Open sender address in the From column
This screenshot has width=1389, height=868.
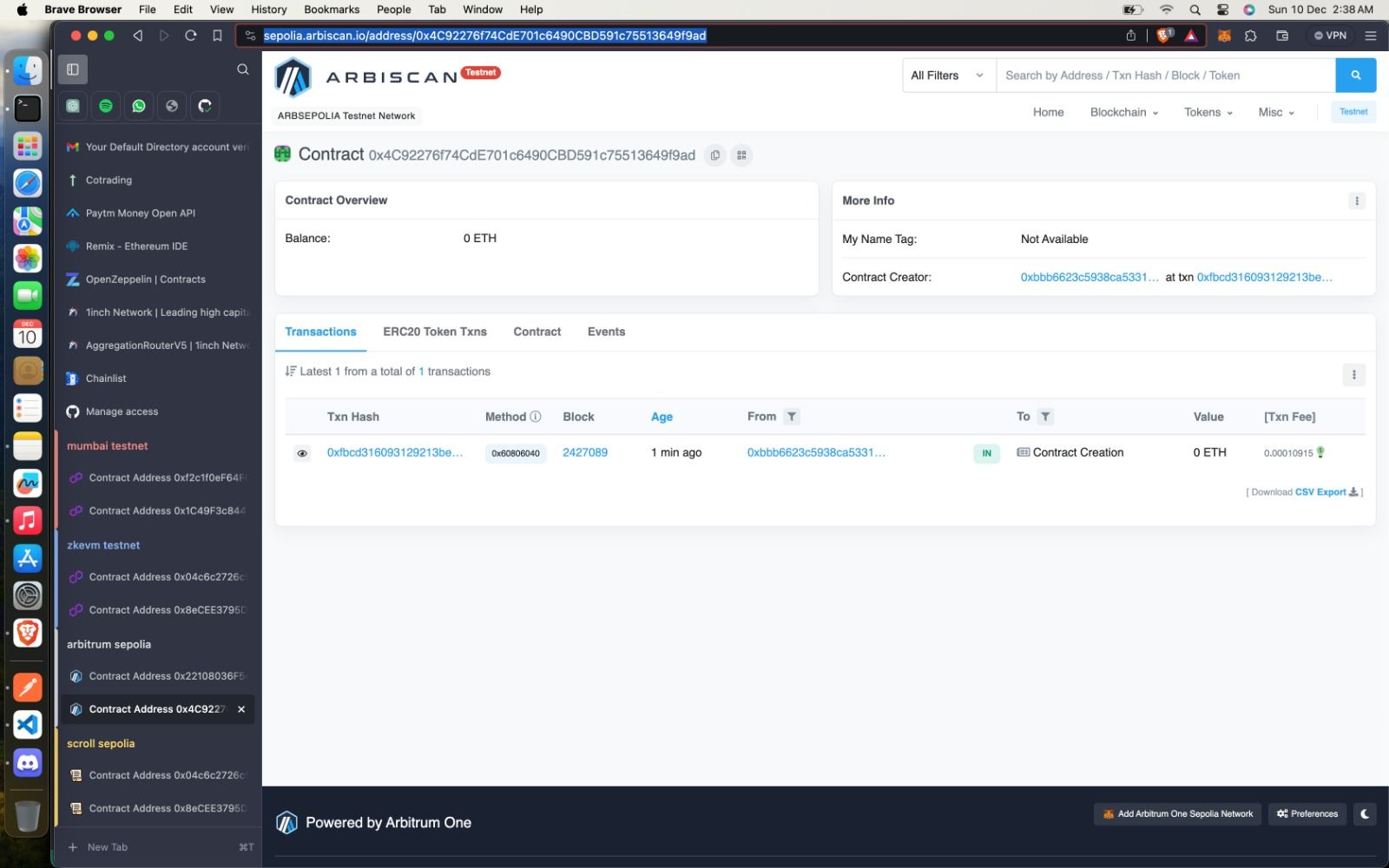pos(816,452)
